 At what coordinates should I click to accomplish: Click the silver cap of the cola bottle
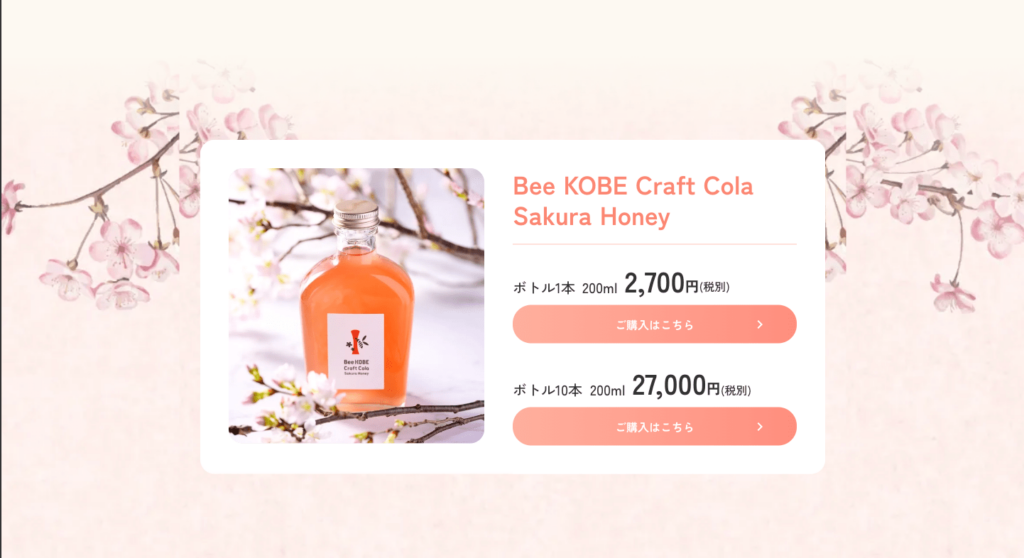[x=356, y=214]
